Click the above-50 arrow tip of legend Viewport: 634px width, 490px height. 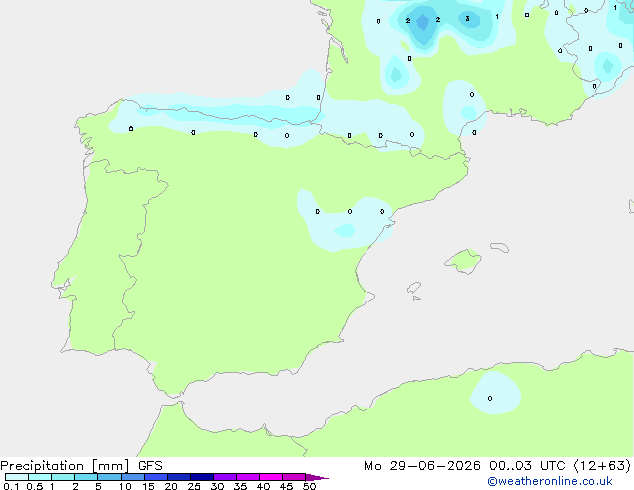tap(317, 477)
